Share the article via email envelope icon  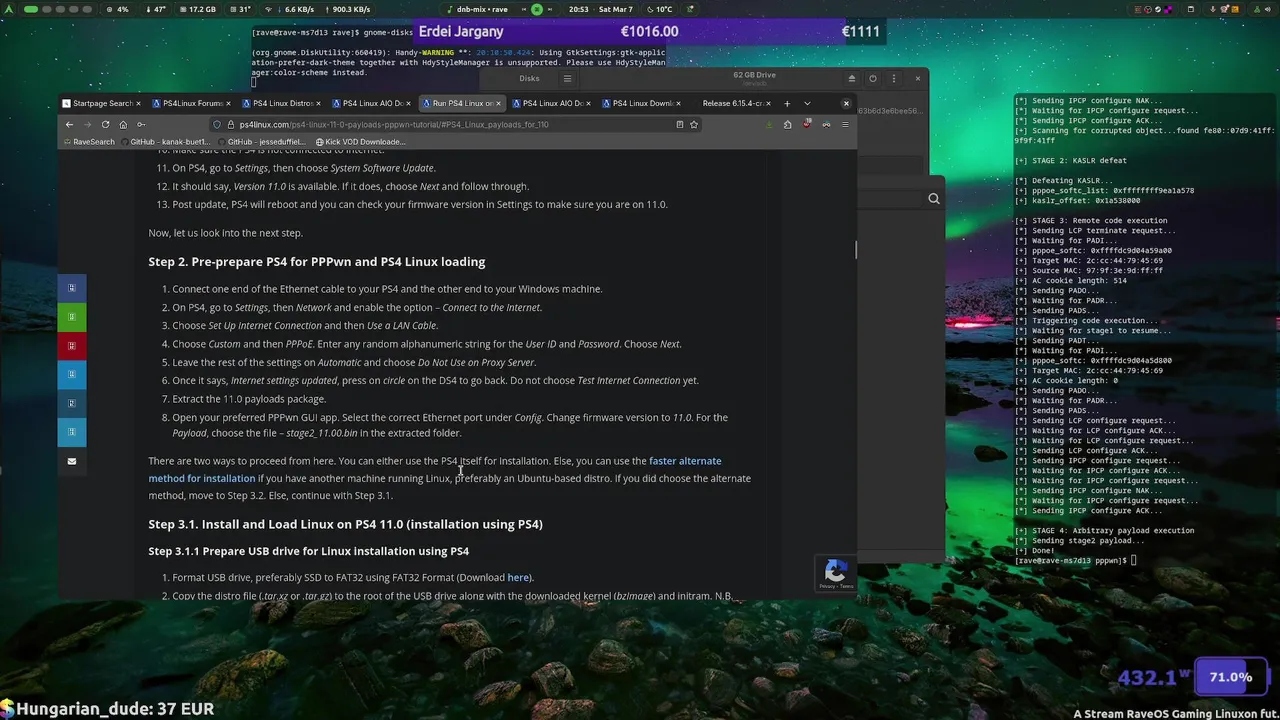click(x=71, y=461)
